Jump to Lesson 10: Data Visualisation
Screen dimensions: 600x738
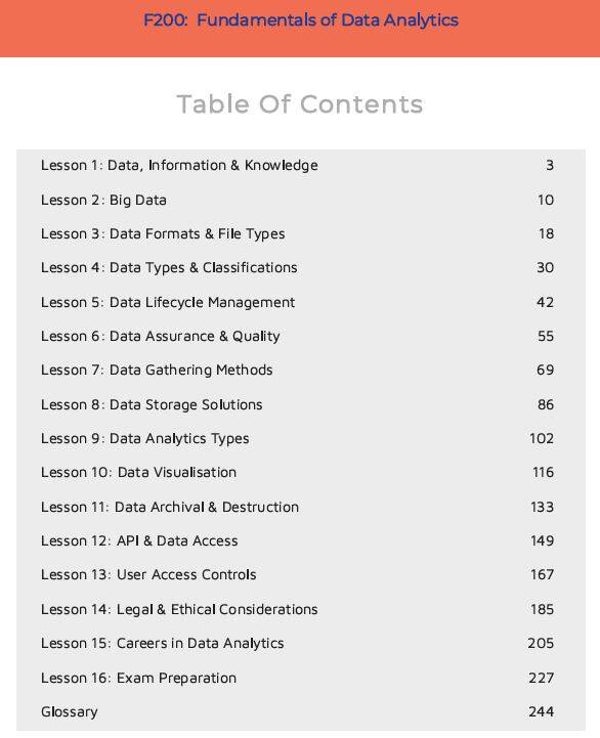[138, 472]
